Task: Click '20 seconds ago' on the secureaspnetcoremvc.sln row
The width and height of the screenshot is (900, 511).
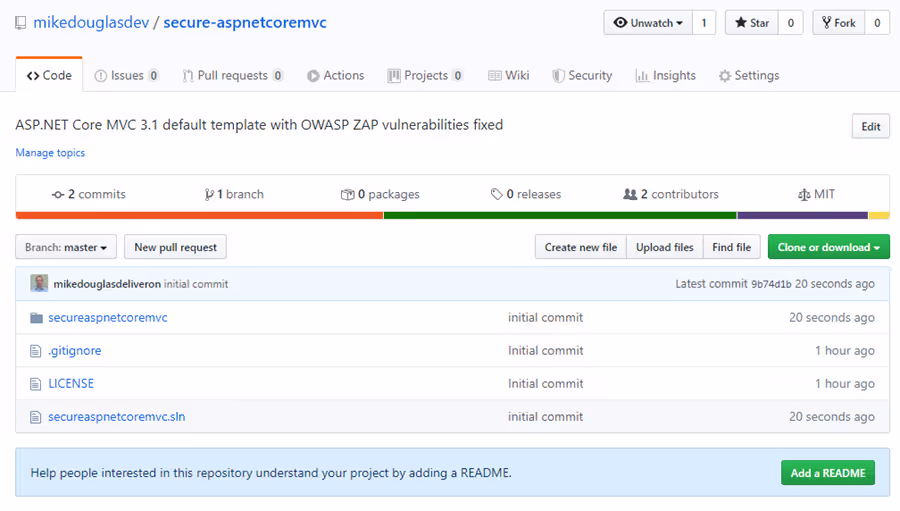Action: pos(832,417)
